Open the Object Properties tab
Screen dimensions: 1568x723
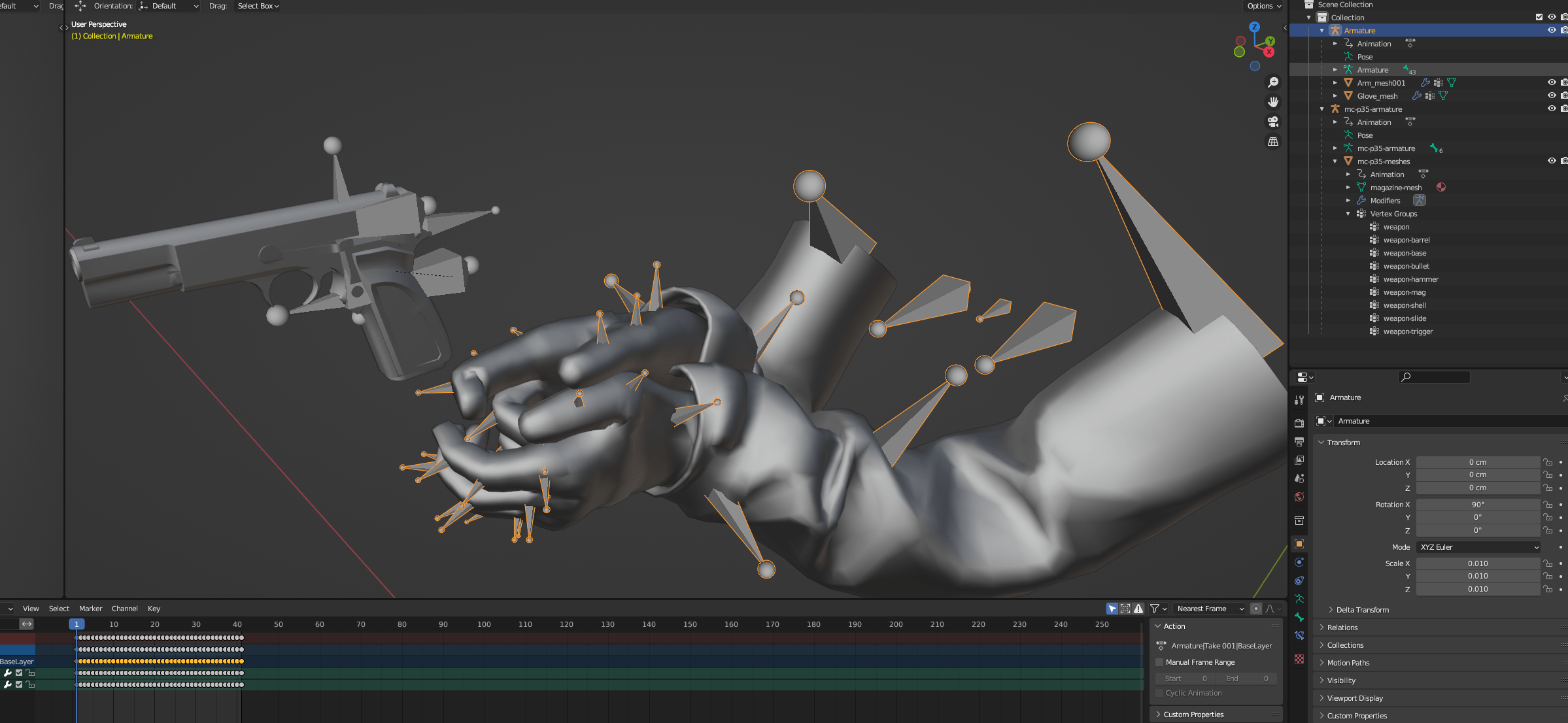coord(1299,544)
